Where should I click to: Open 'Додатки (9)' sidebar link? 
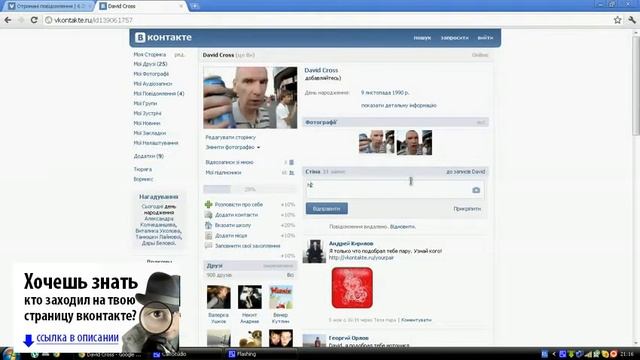point(149,156)
